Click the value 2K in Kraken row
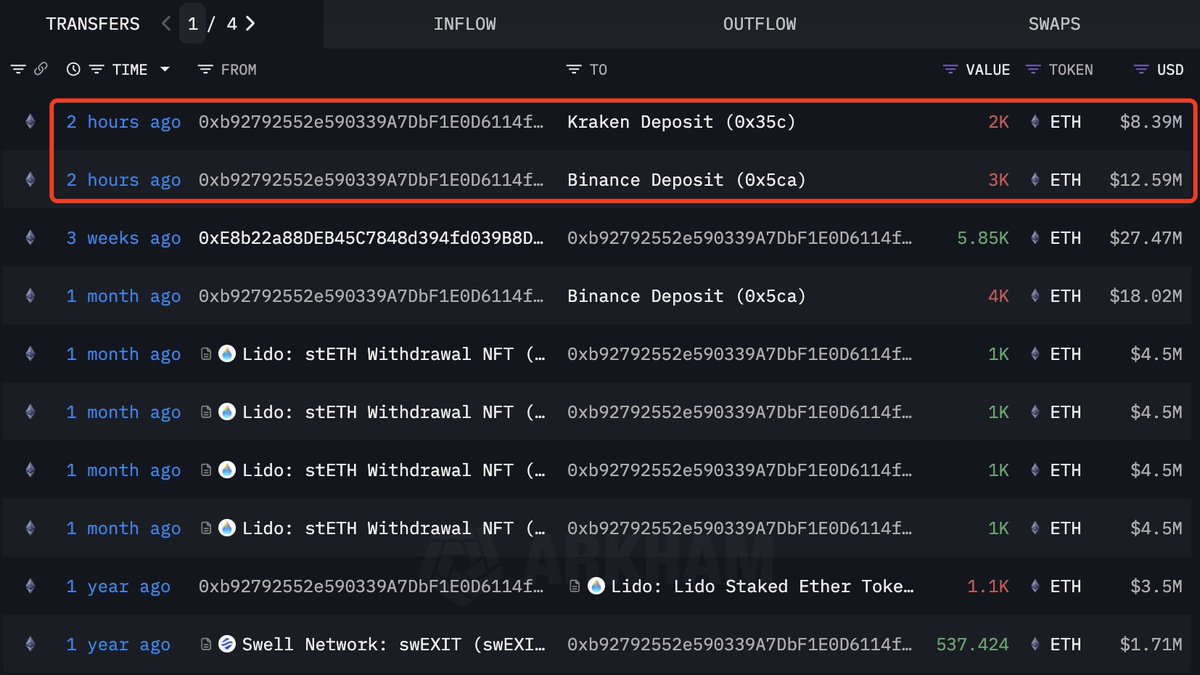This screenshot has height=675, width=1200. (999, 122)
